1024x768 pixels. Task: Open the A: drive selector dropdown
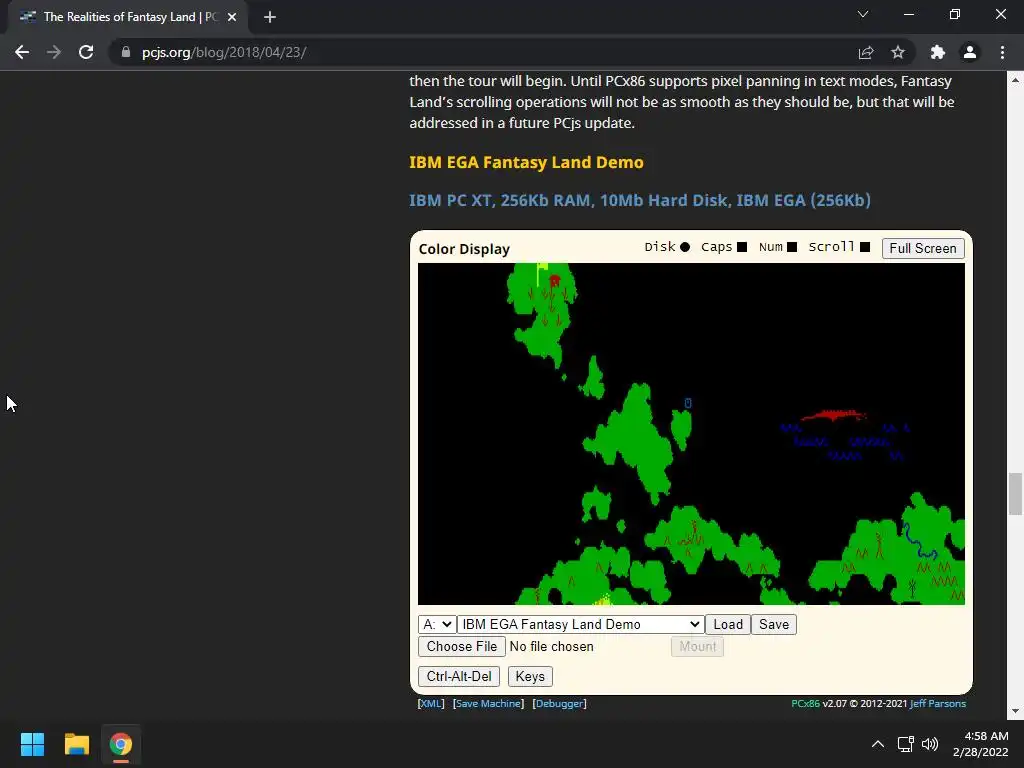coord(437,624)
